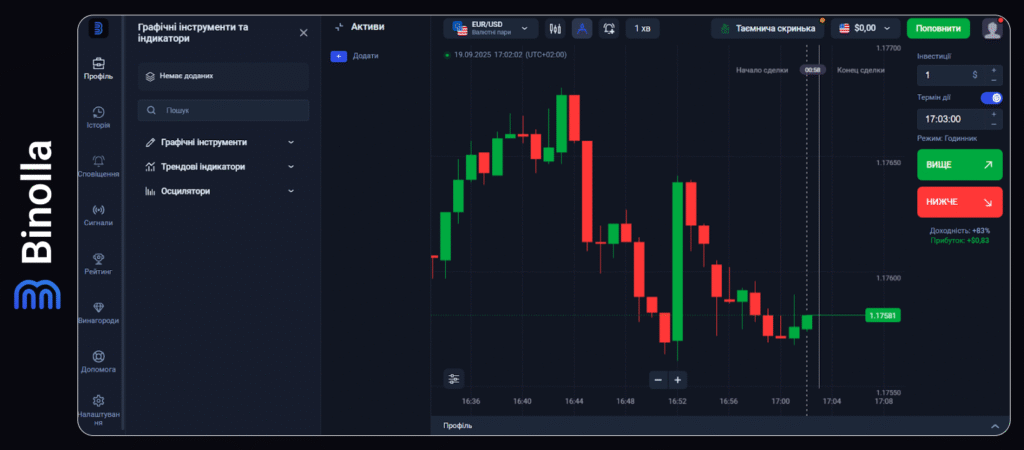Click the drawing tools compass icon
The image size is (1024, 450).
582,28
